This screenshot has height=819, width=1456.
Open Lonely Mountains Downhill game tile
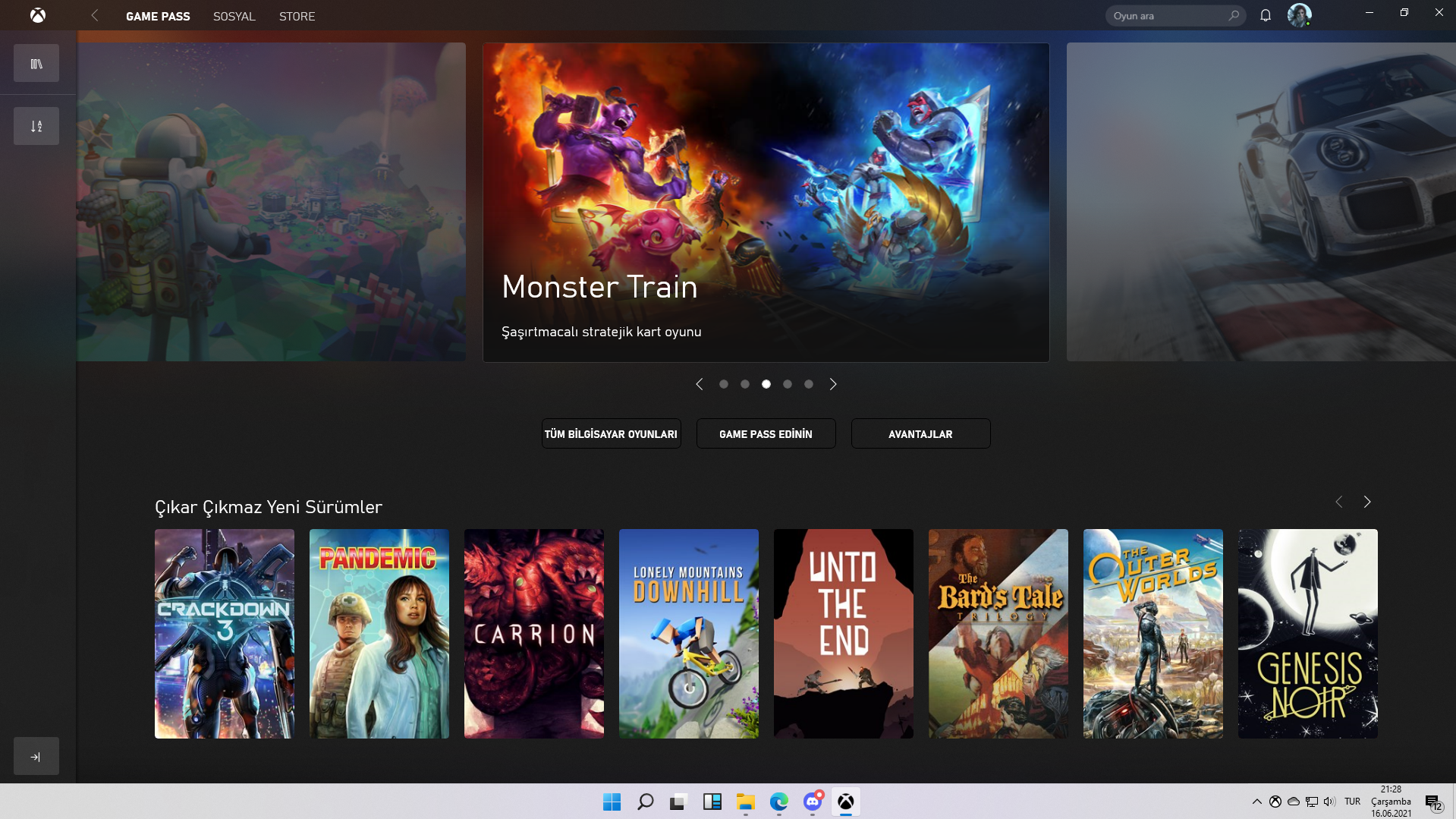click(689, 634)
